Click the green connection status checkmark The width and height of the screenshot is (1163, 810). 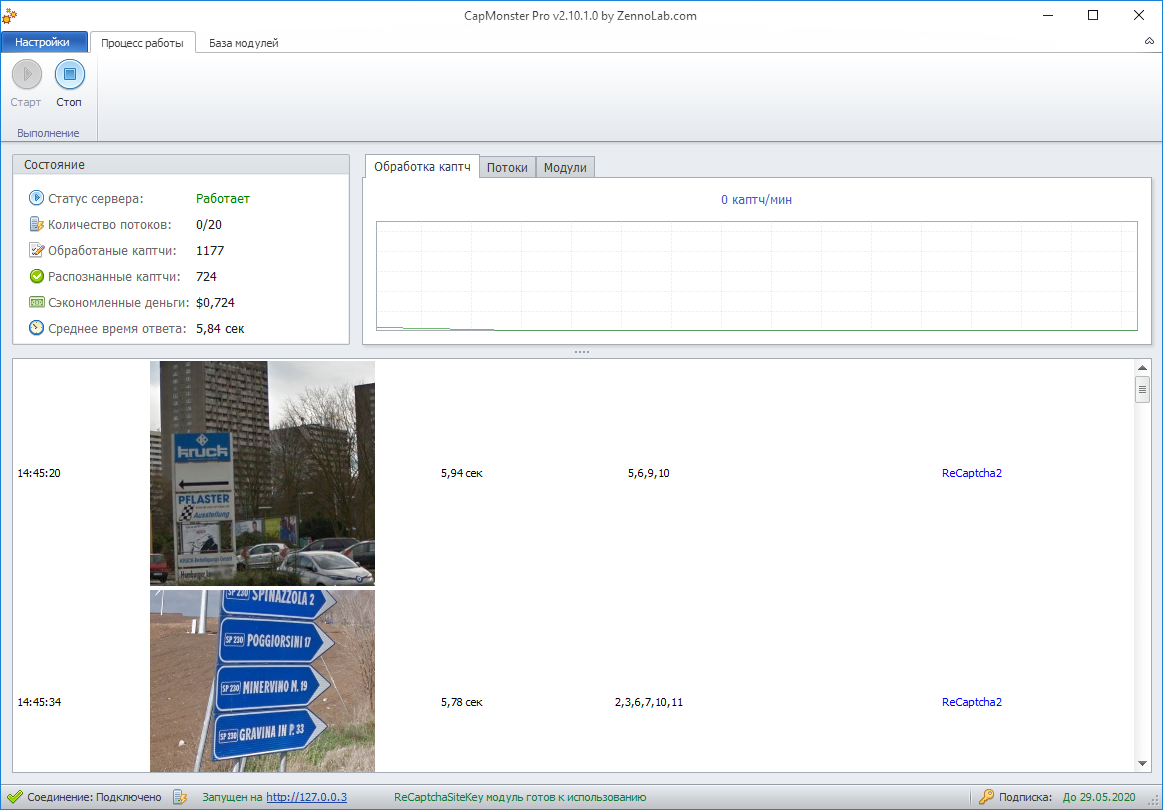[14, 797]
